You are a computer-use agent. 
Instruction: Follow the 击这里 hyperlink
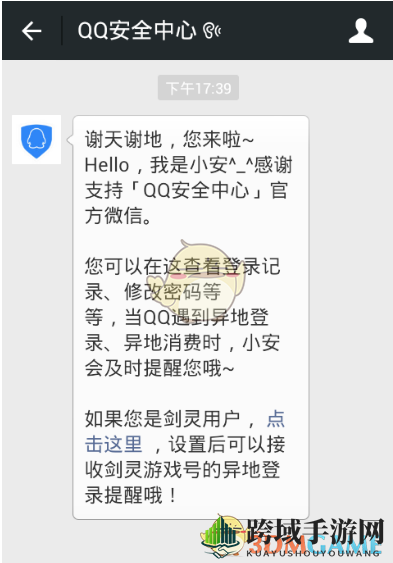point(113,444)
